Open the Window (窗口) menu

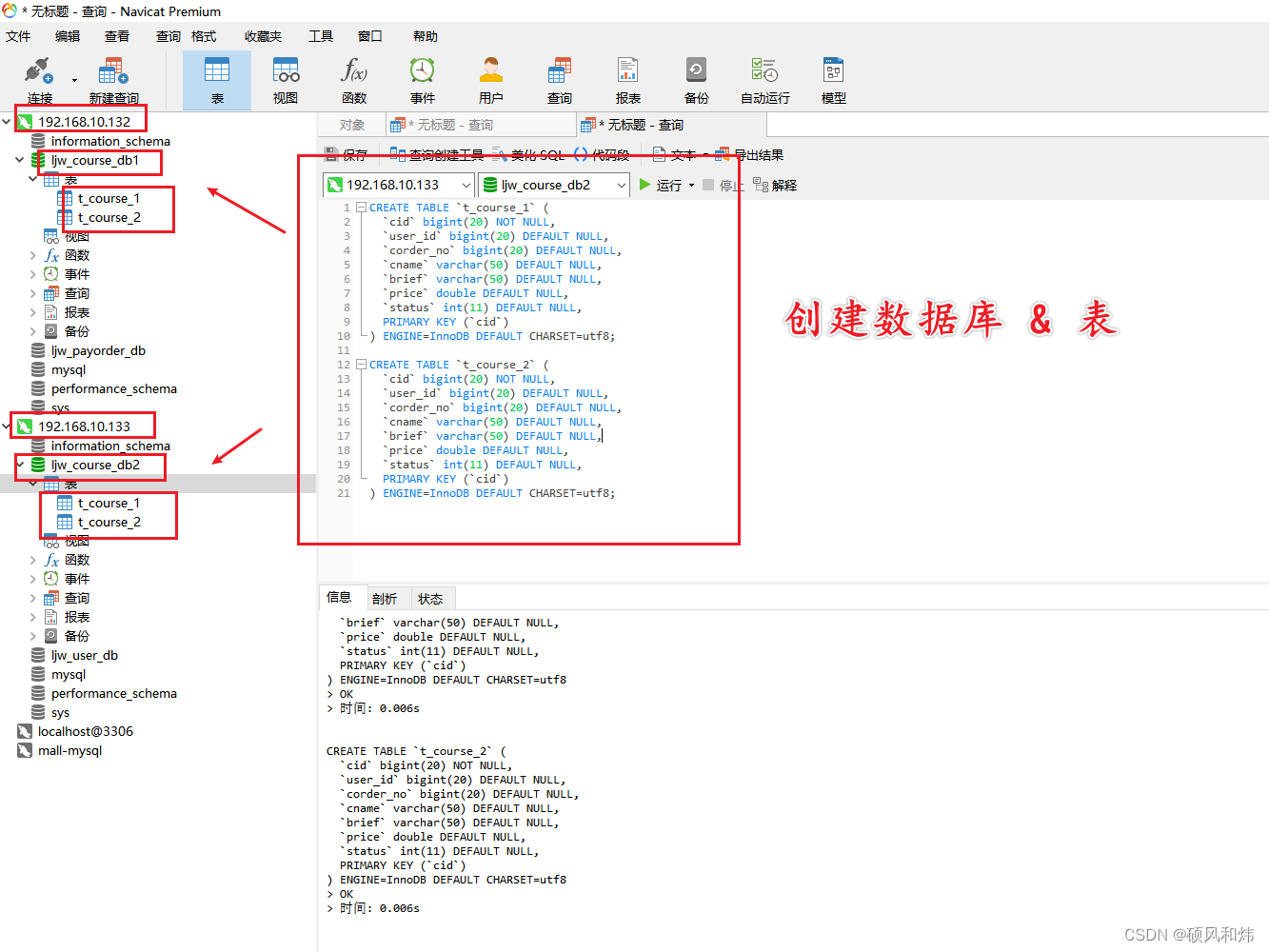[x=370, y=36]
